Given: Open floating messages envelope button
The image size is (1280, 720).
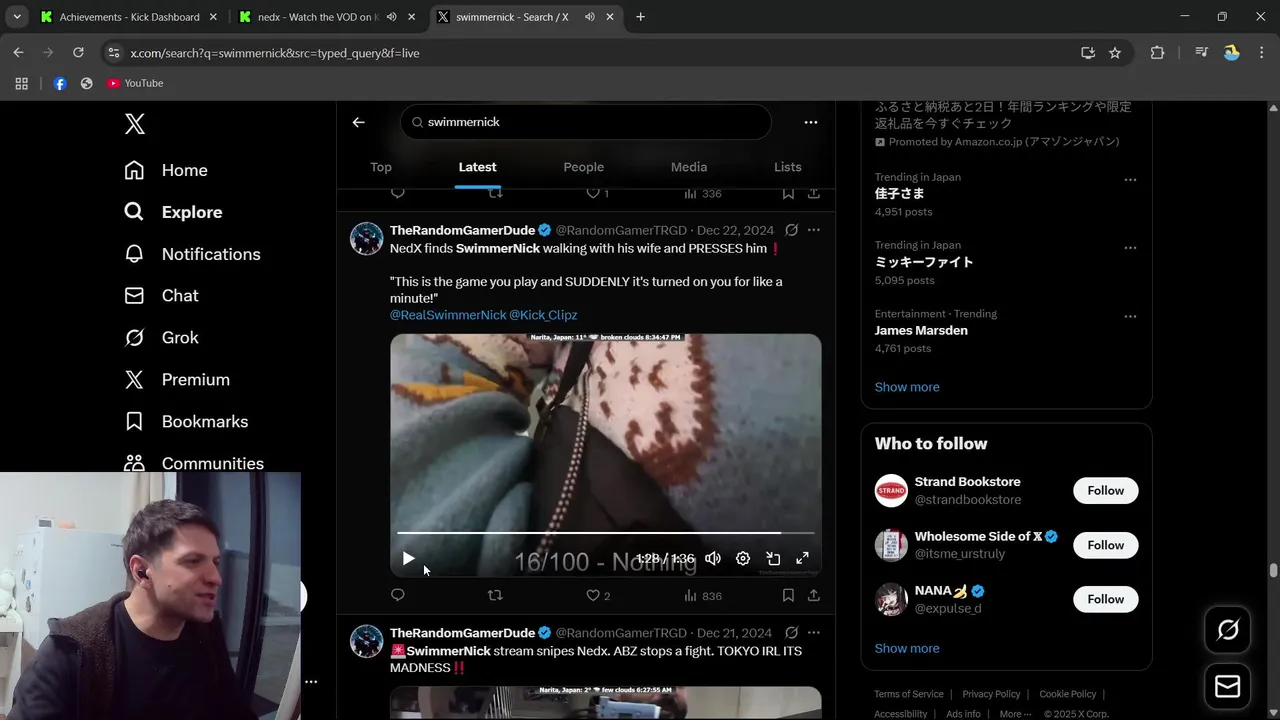Looking at the screenshot, I should click(x=1228, y=687).
